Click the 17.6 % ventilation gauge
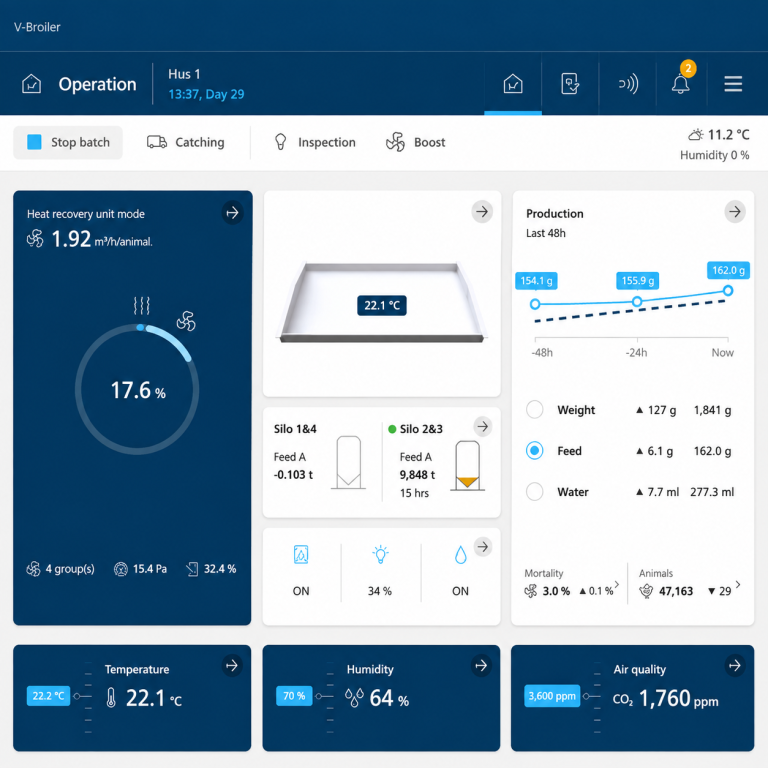The height and width of the screenshot is (768, 768). point(137,389)
